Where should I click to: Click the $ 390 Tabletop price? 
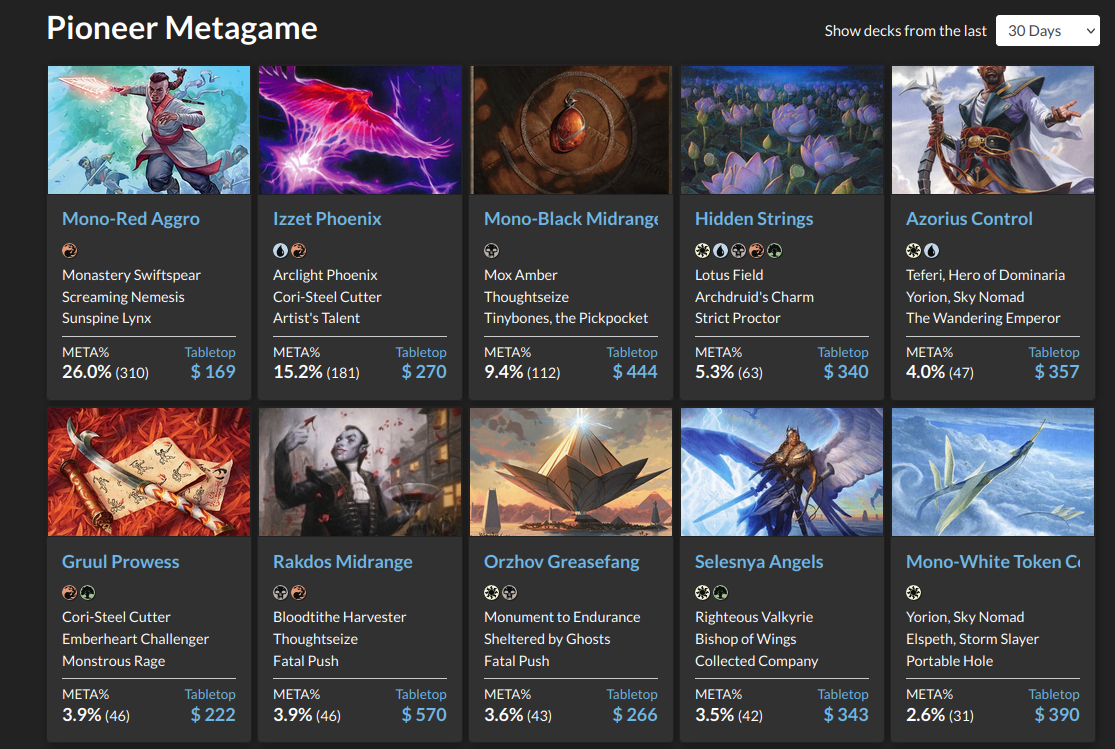click(x=1057, y=715)
